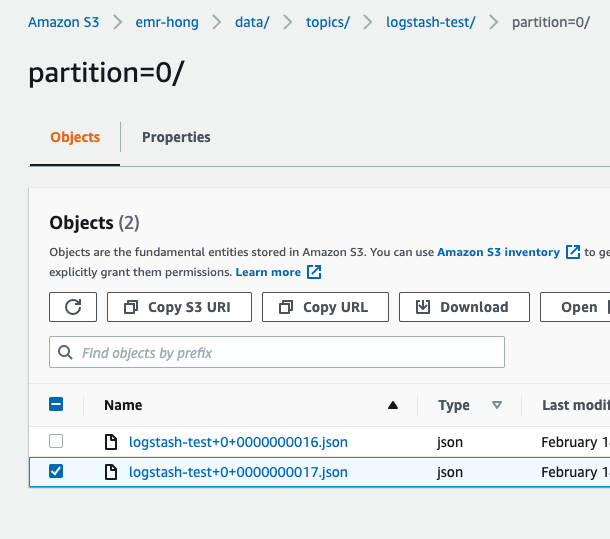Open the Learn more link
This screenshot has height=539, width=610.
click(x=268, y=272)
